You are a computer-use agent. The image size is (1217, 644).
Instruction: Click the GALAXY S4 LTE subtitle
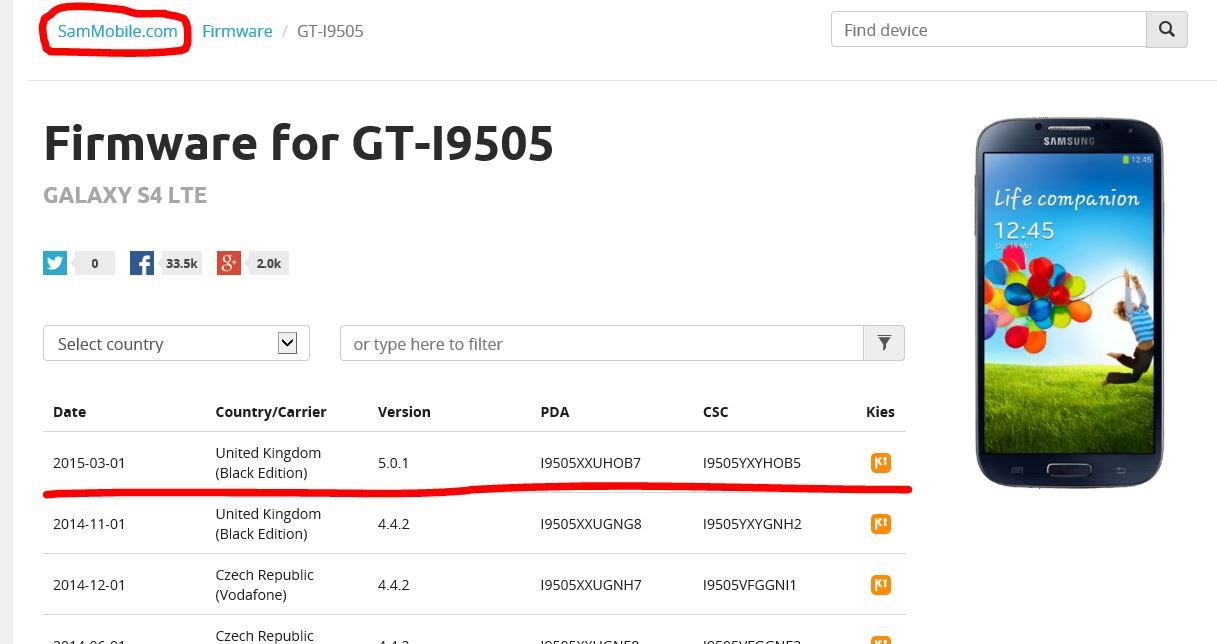(125, 196)
